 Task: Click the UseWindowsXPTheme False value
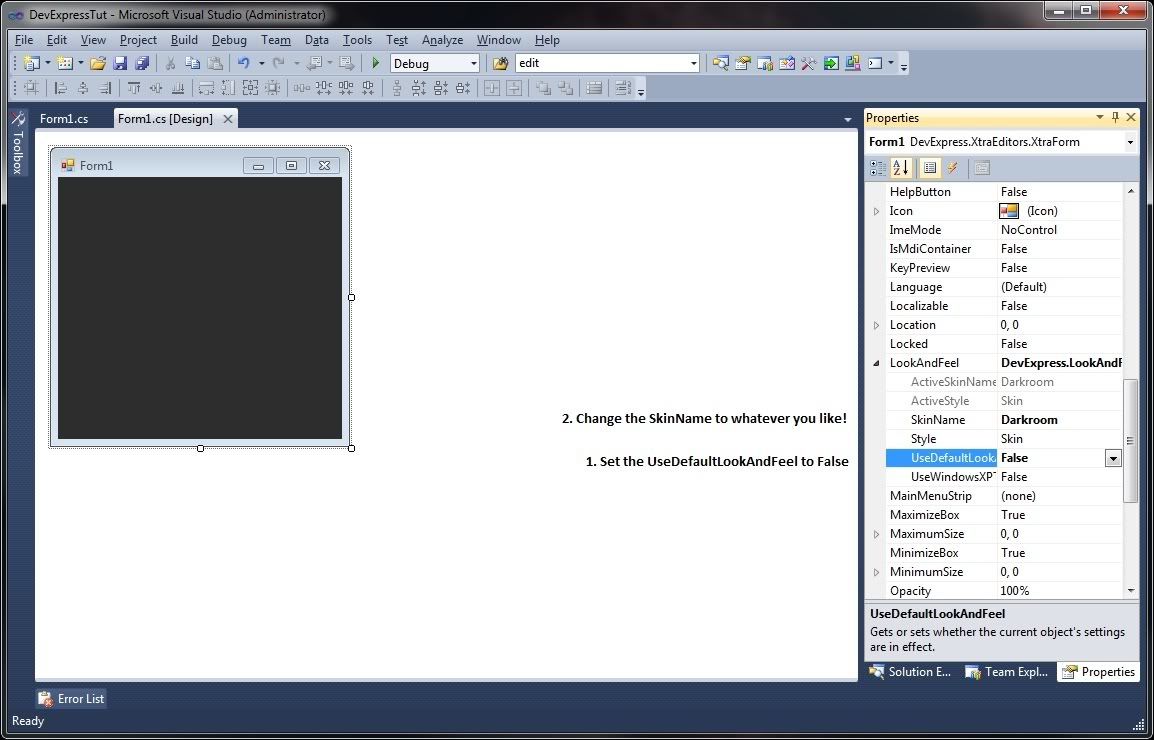[1014, 477]
